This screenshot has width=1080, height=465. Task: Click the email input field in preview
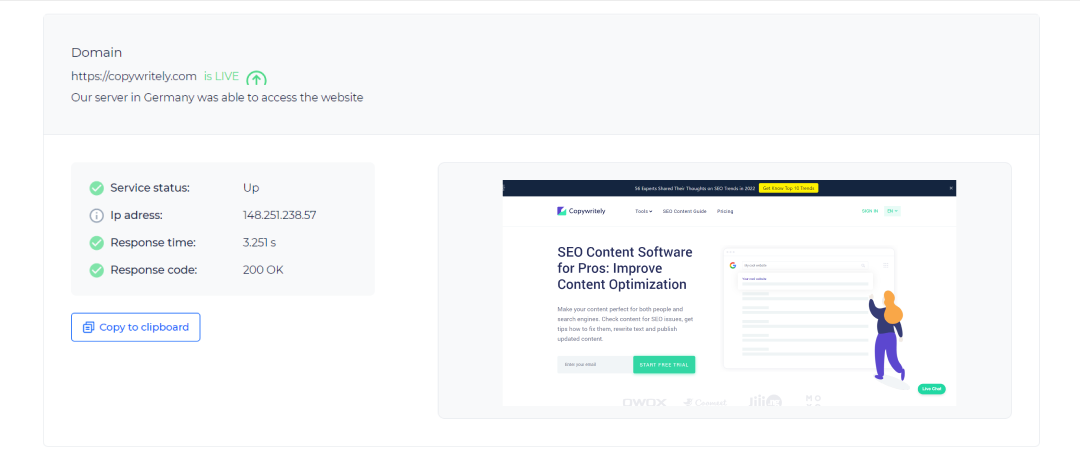(x=595, y=364)
